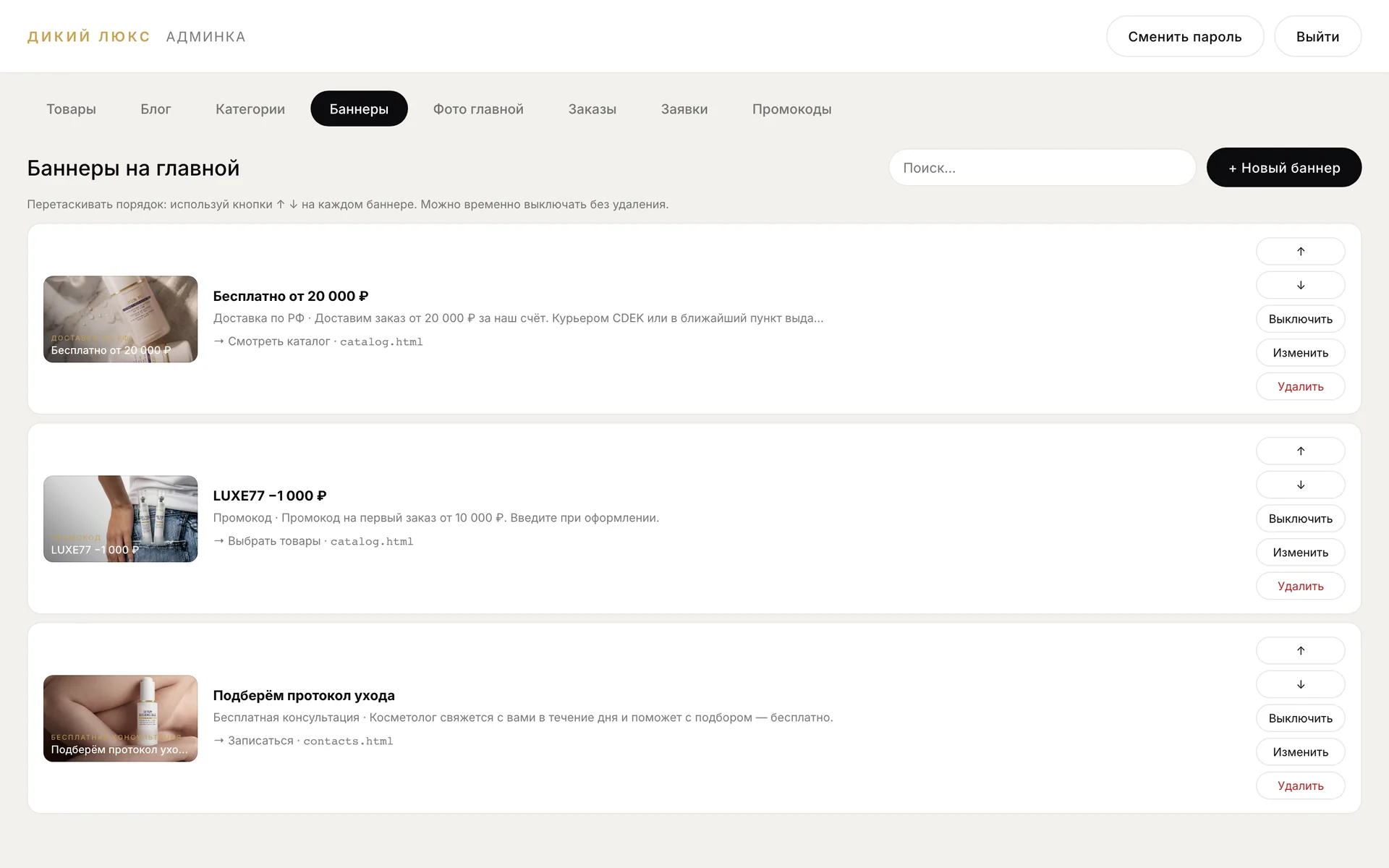The width and height of the screenshot is (1389, 868).
Task: Open the free delivery banner thumbnail
Action: (x=120, y=319)
